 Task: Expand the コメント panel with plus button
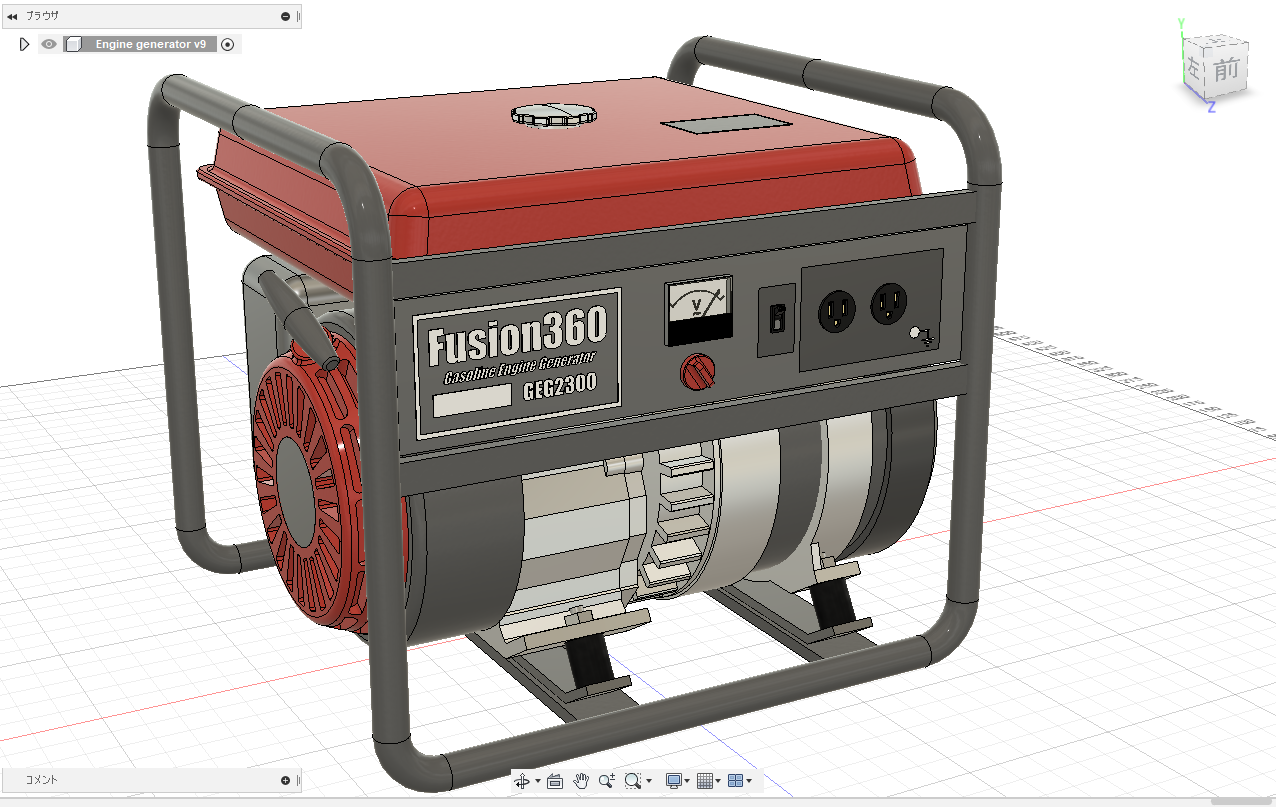pyautogui.click(x=285, y=780)
